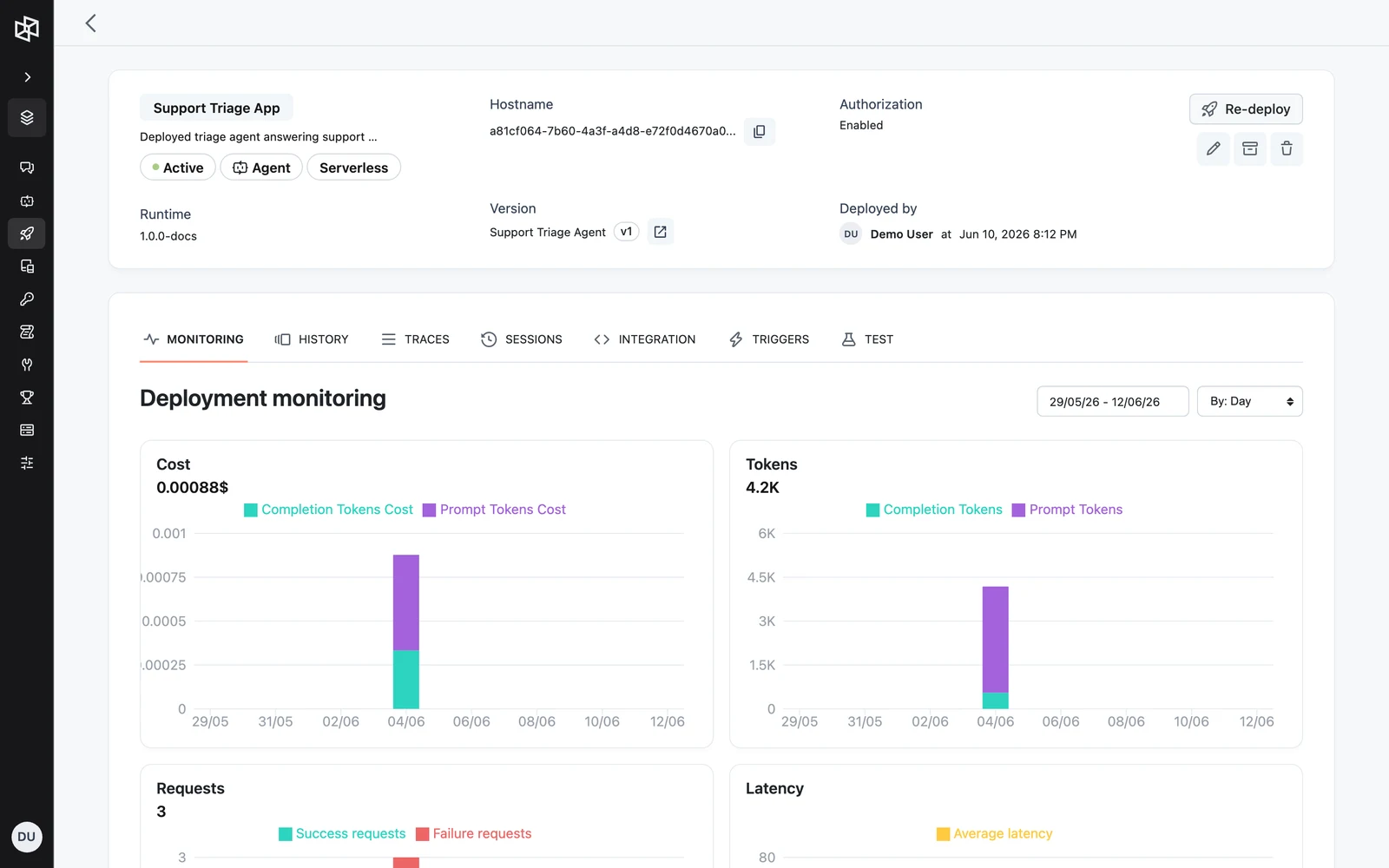The image size is (1389, 868).
Task: Open the stacked layers sidebar icon
Action: tap(27, 117)
